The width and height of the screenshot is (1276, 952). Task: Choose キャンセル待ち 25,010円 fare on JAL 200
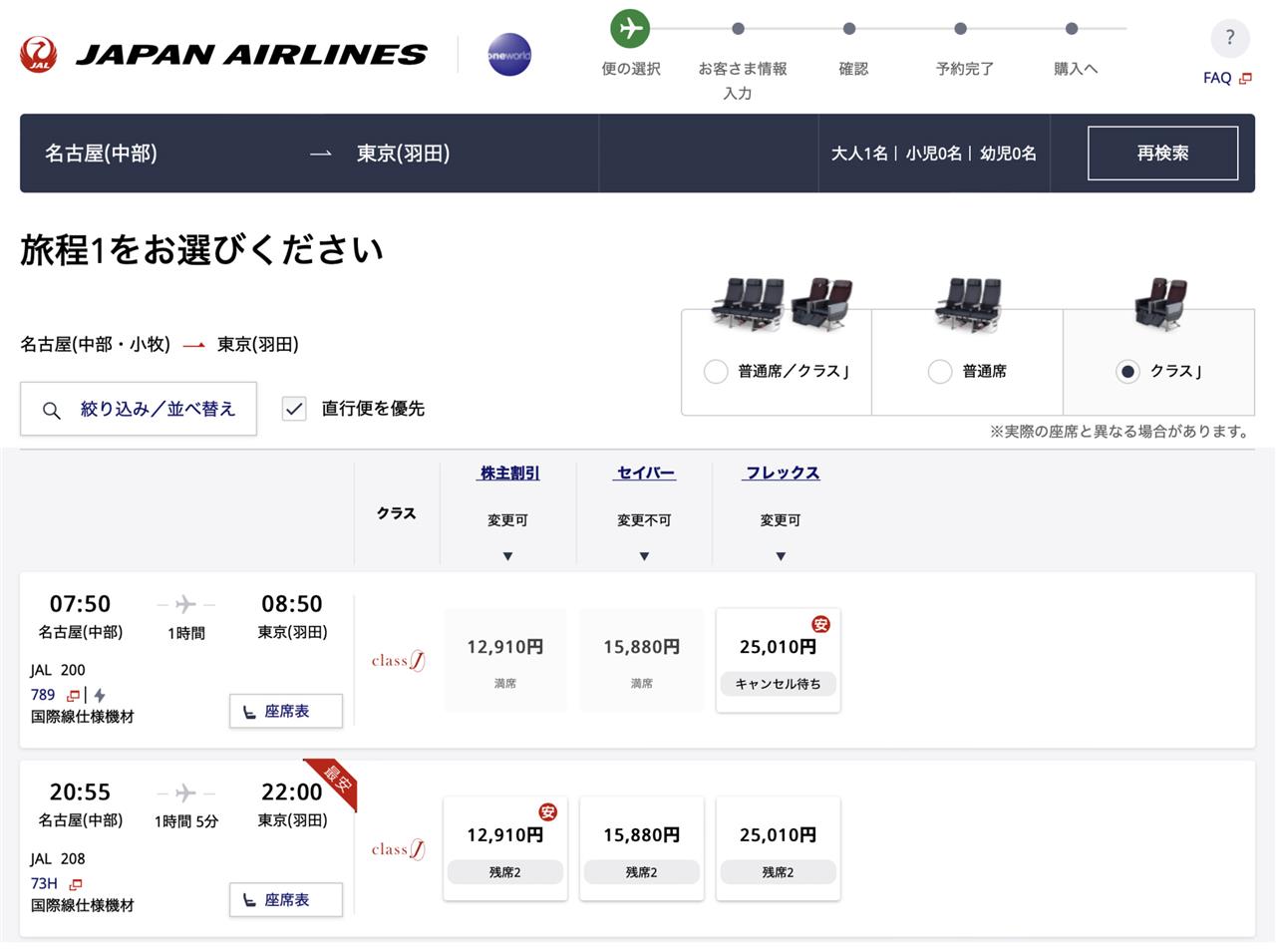778,660
